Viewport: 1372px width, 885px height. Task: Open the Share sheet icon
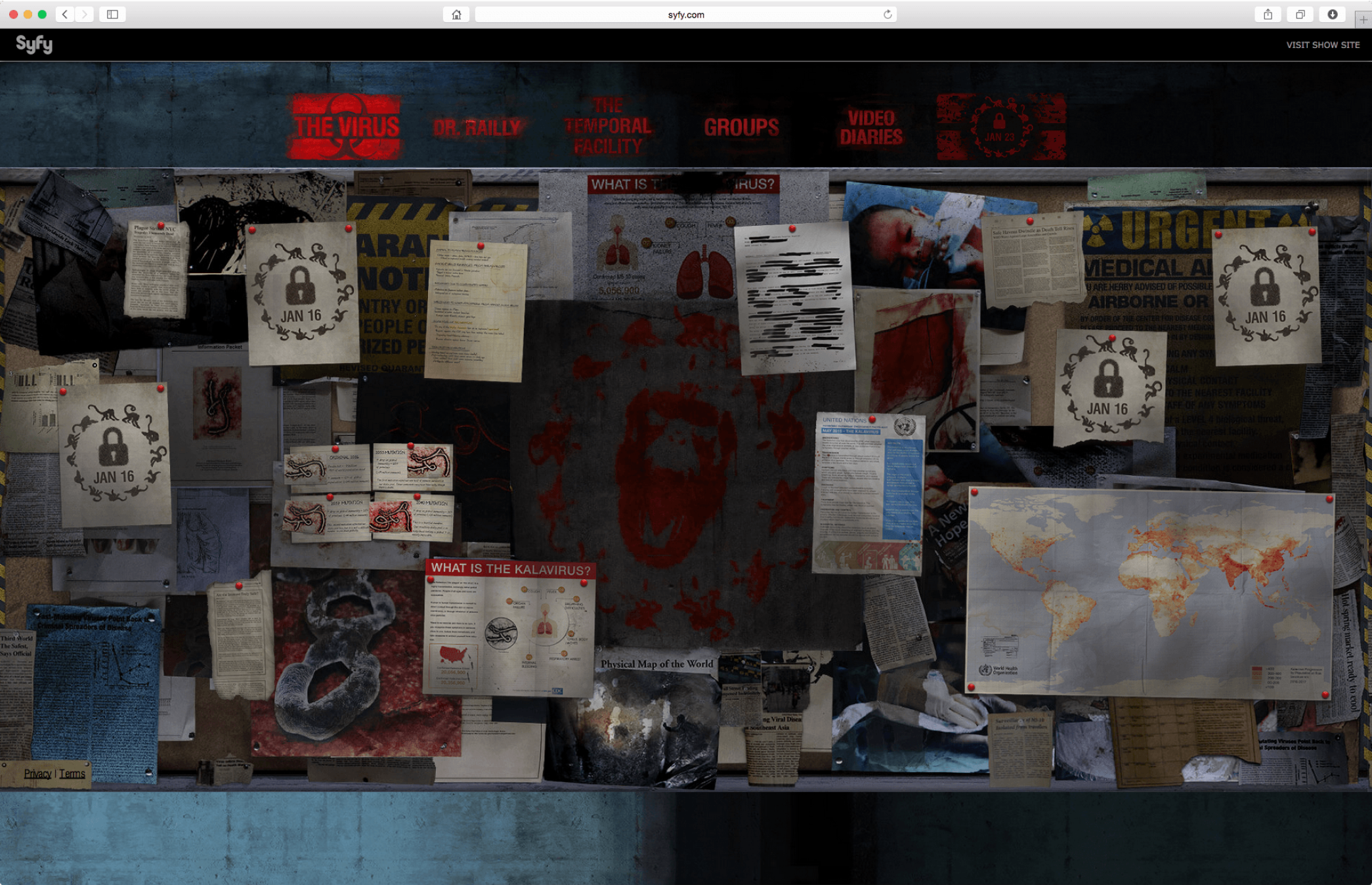pos(1268,14)
